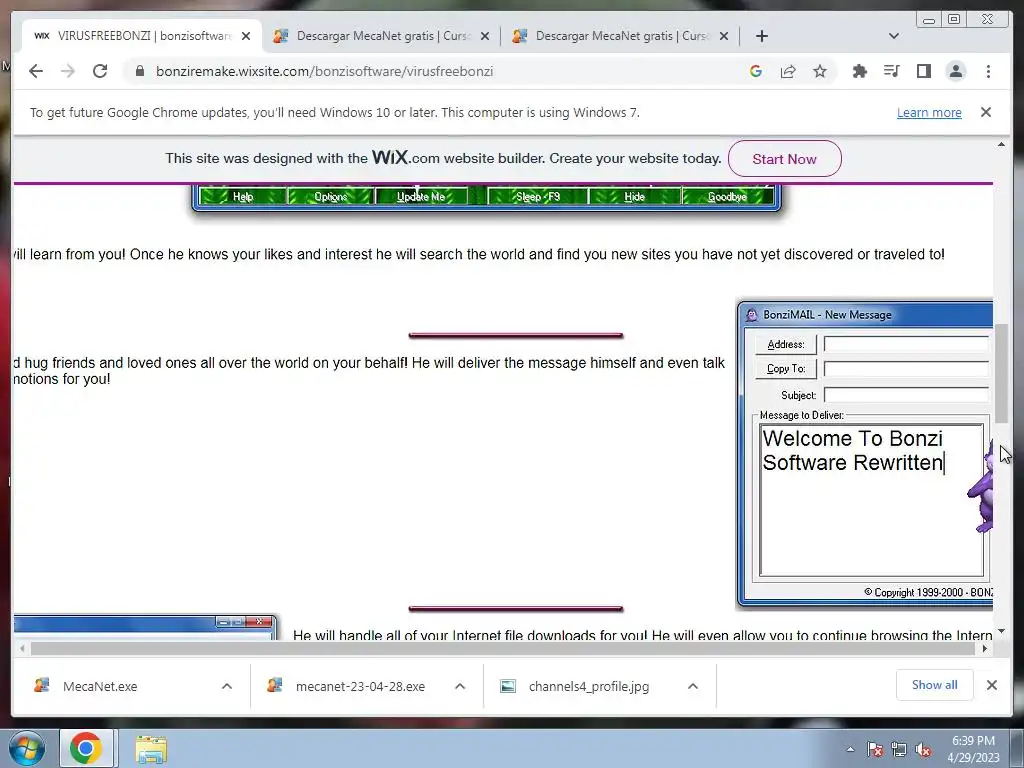Screen dimensions: 1024x768
Task: Switch to the third Descargar MecaNet tab
Action: pyautogui.click(x=620, y=36)
